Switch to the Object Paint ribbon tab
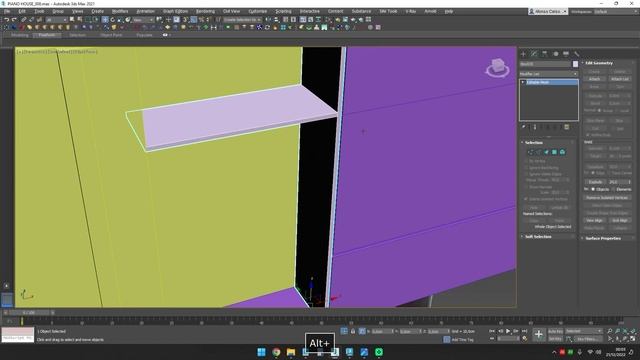This screenshot has height=360, width=640. [111, 35]
